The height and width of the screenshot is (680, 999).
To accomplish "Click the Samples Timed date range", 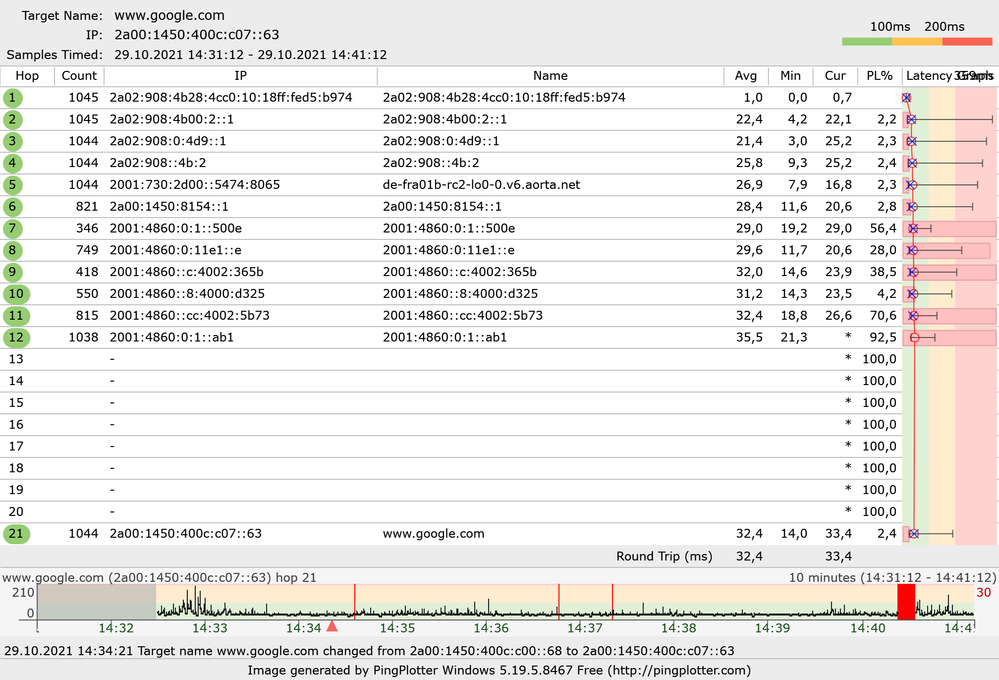I will coord(250,55).
